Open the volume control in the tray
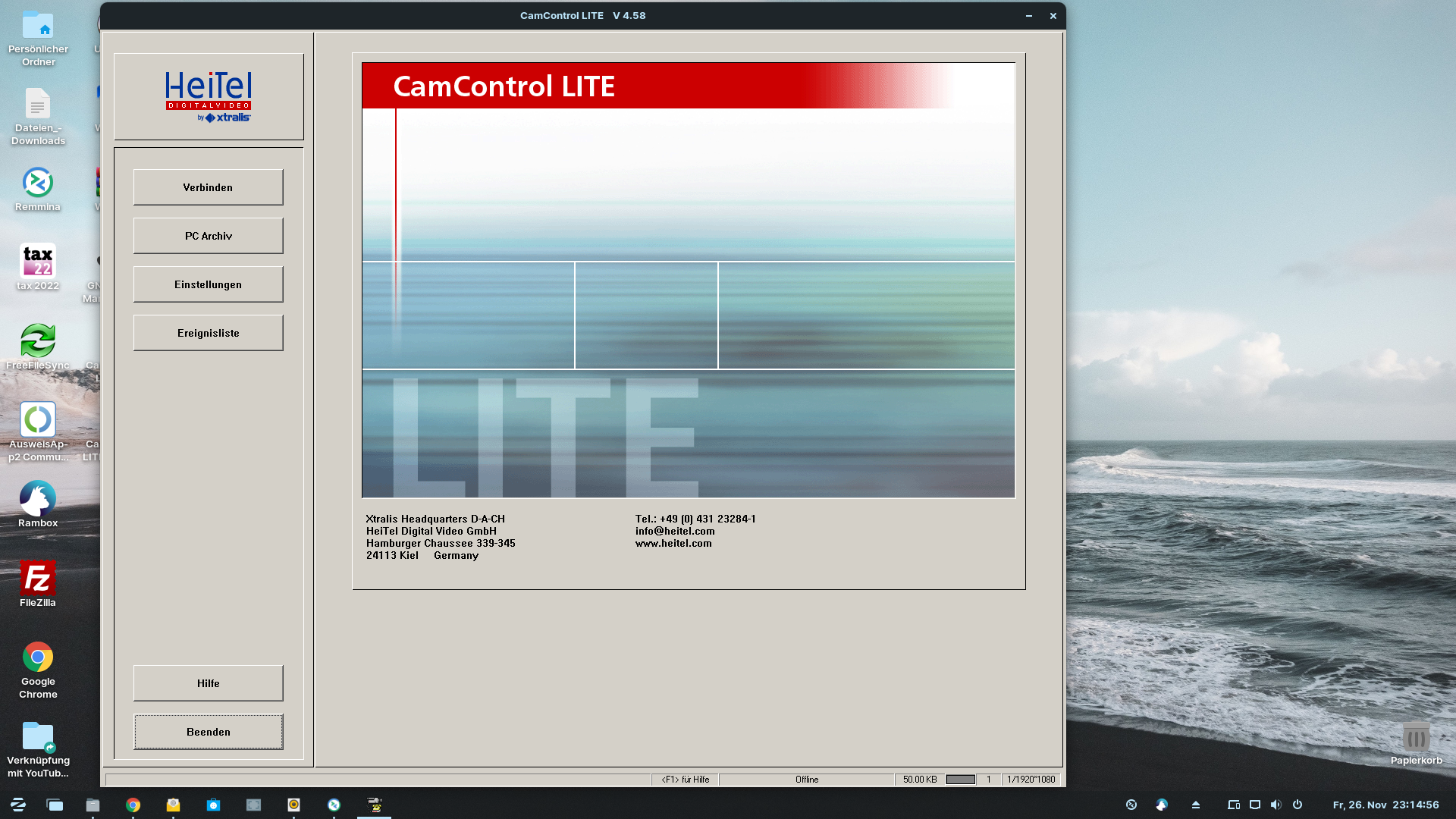The image size is (1456, 819). click(x=1276, y=805)
